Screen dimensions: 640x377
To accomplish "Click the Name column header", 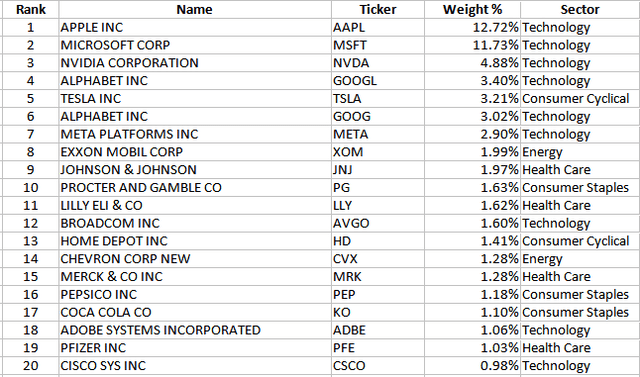I will point(195,9).
